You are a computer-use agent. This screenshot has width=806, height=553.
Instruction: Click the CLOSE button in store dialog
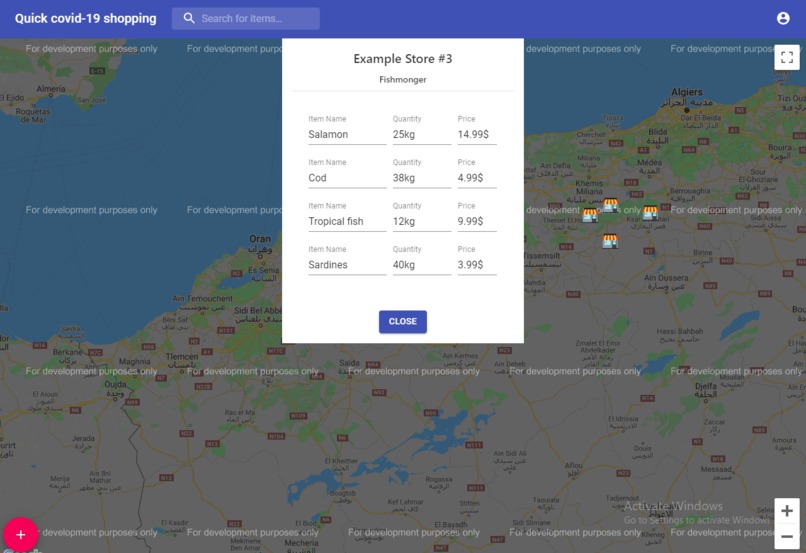coord(402,322)
